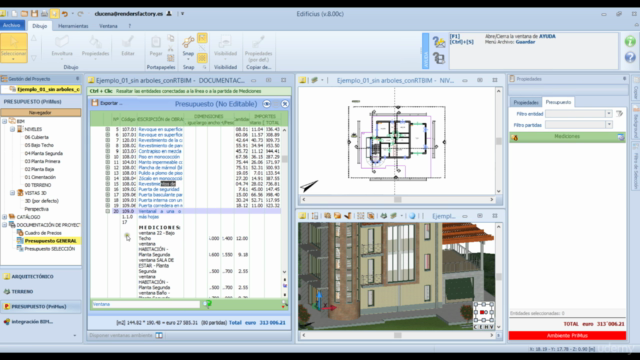Click the copy icon in Portapapeles group
This screenshot has height=360, width=640.
click(171, 38)
